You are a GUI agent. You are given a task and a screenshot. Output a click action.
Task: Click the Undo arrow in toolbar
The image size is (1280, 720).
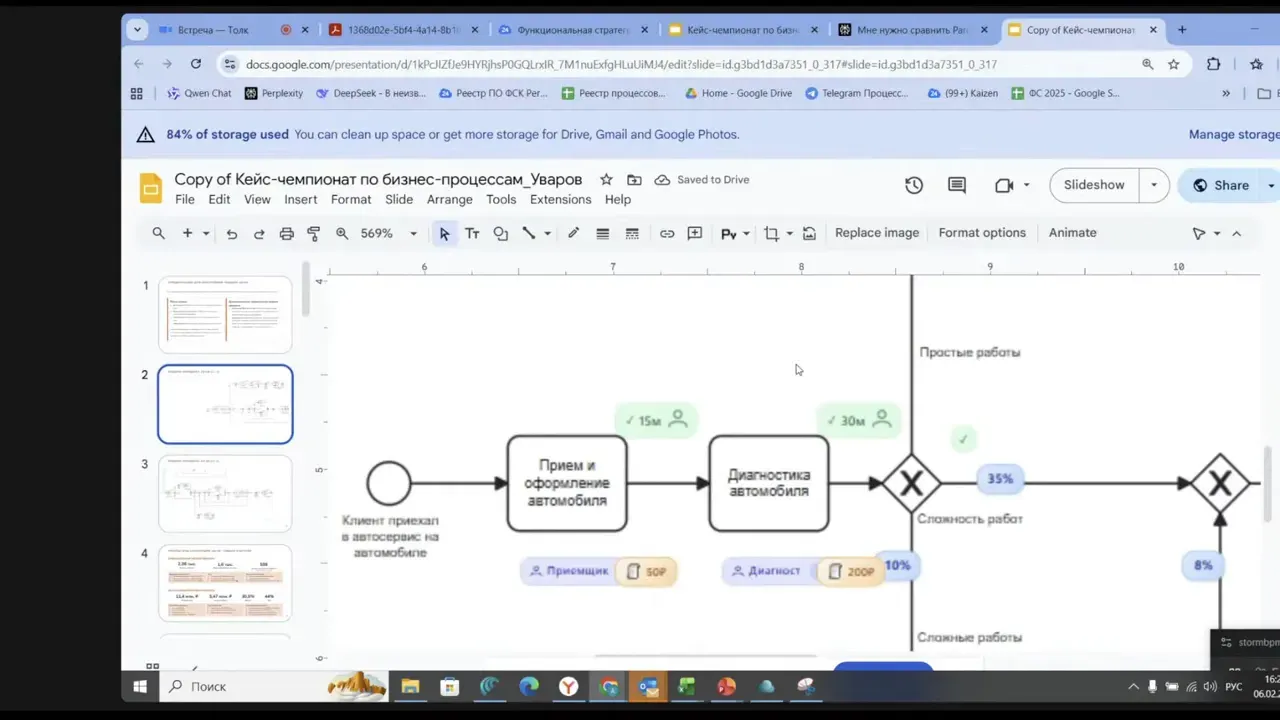tap(232, 233)
